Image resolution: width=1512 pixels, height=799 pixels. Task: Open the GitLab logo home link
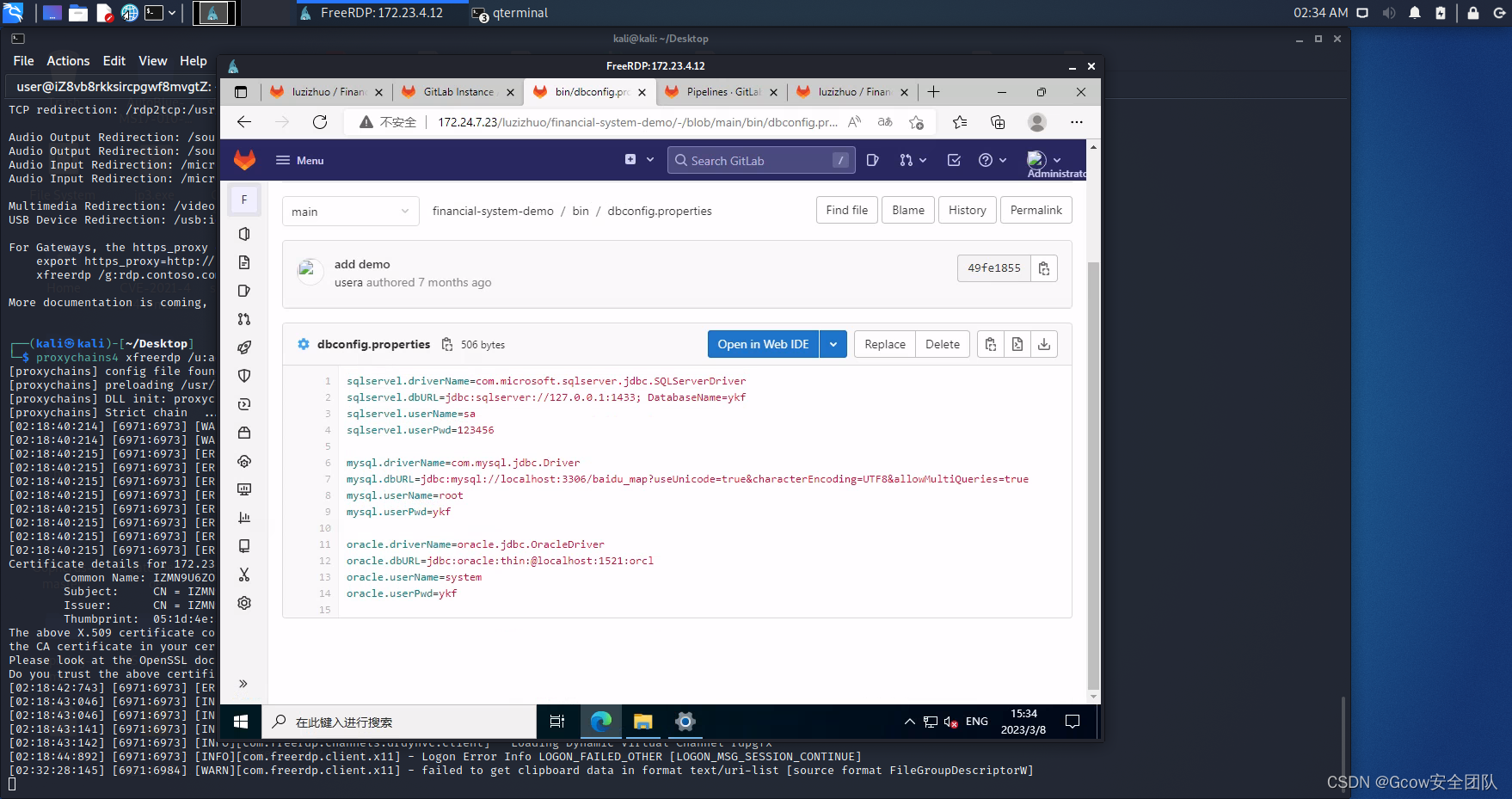(244, 160)
